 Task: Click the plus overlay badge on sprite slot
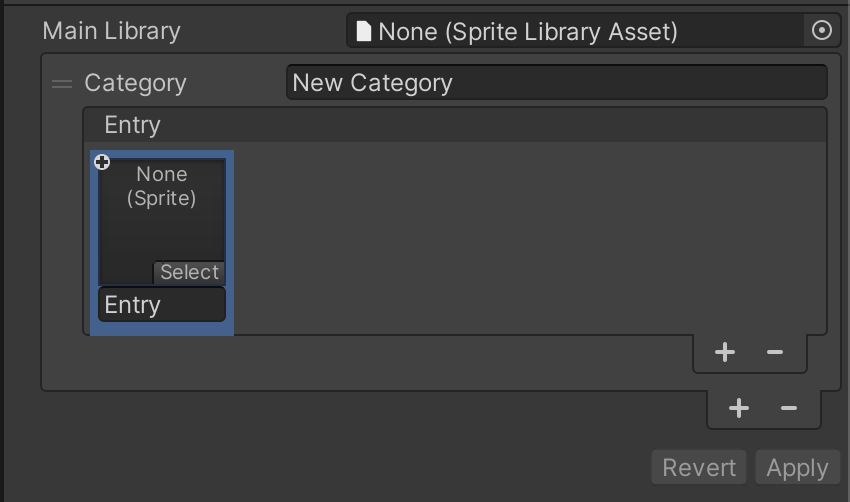tap(102, 162)
